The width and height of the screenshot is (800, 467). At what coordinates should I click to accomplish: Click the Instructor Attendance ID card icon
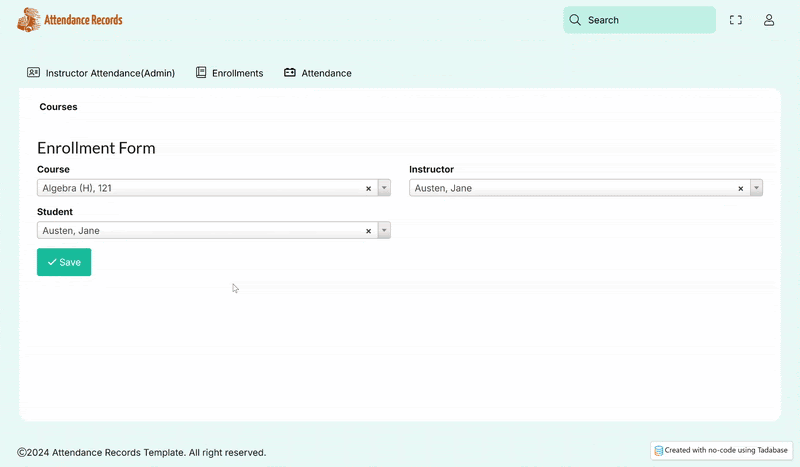pos(33,73)
